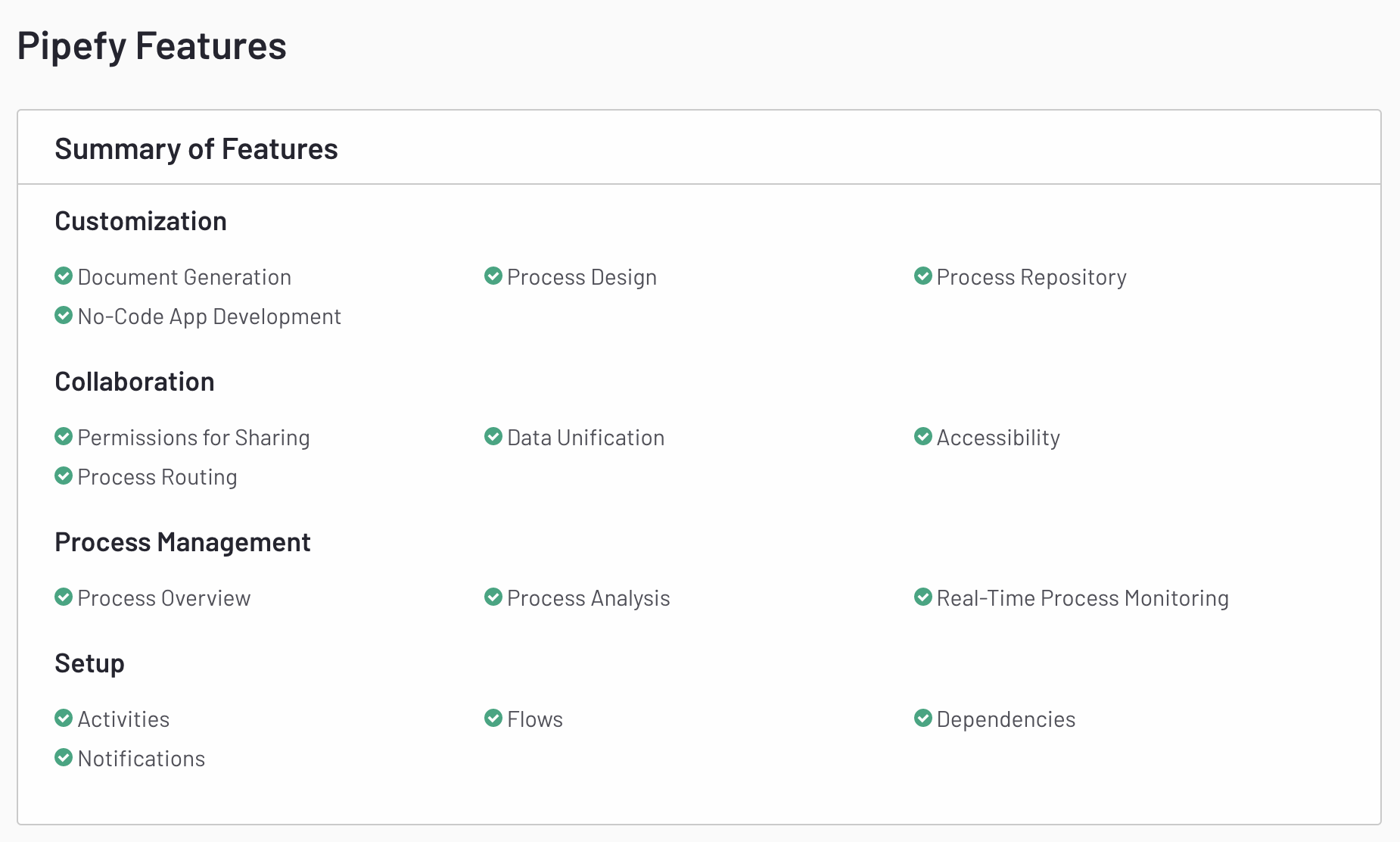Select the 'Real-Time Process Monitoring' text
This screenshot has width=1400, height=842.
1083,598
